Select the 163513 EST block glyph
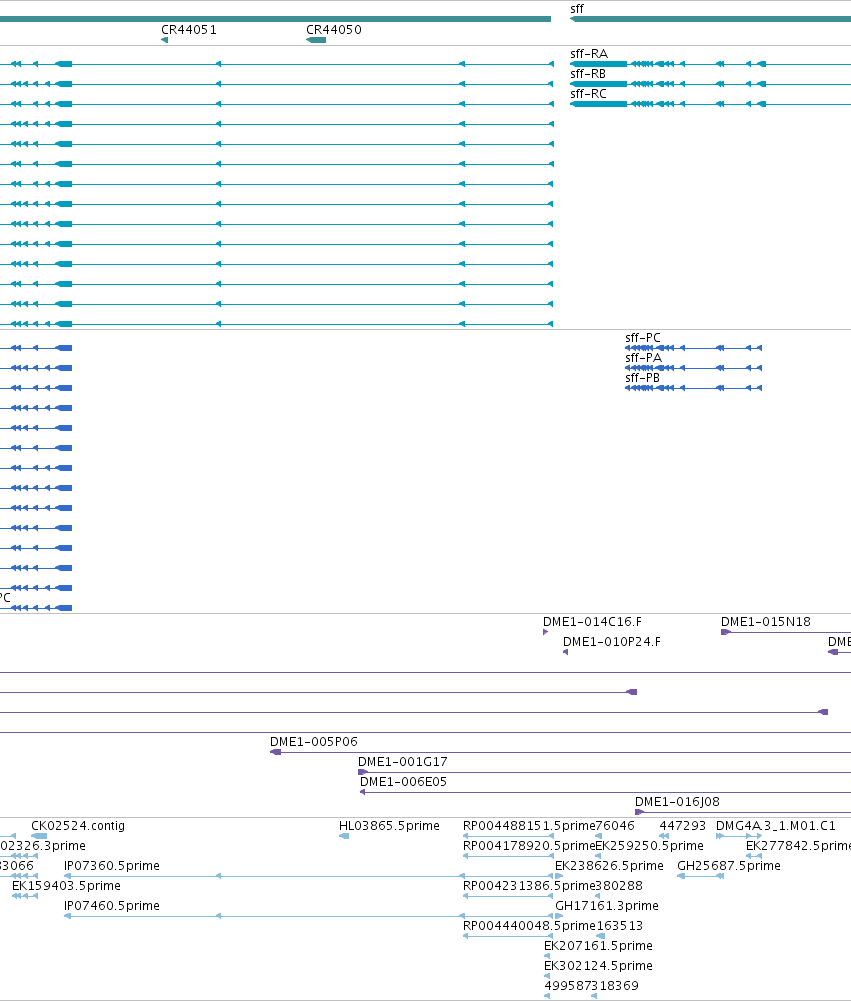Image resolution: width=851 pixels, height=1001 pixels. pos(600,937)
